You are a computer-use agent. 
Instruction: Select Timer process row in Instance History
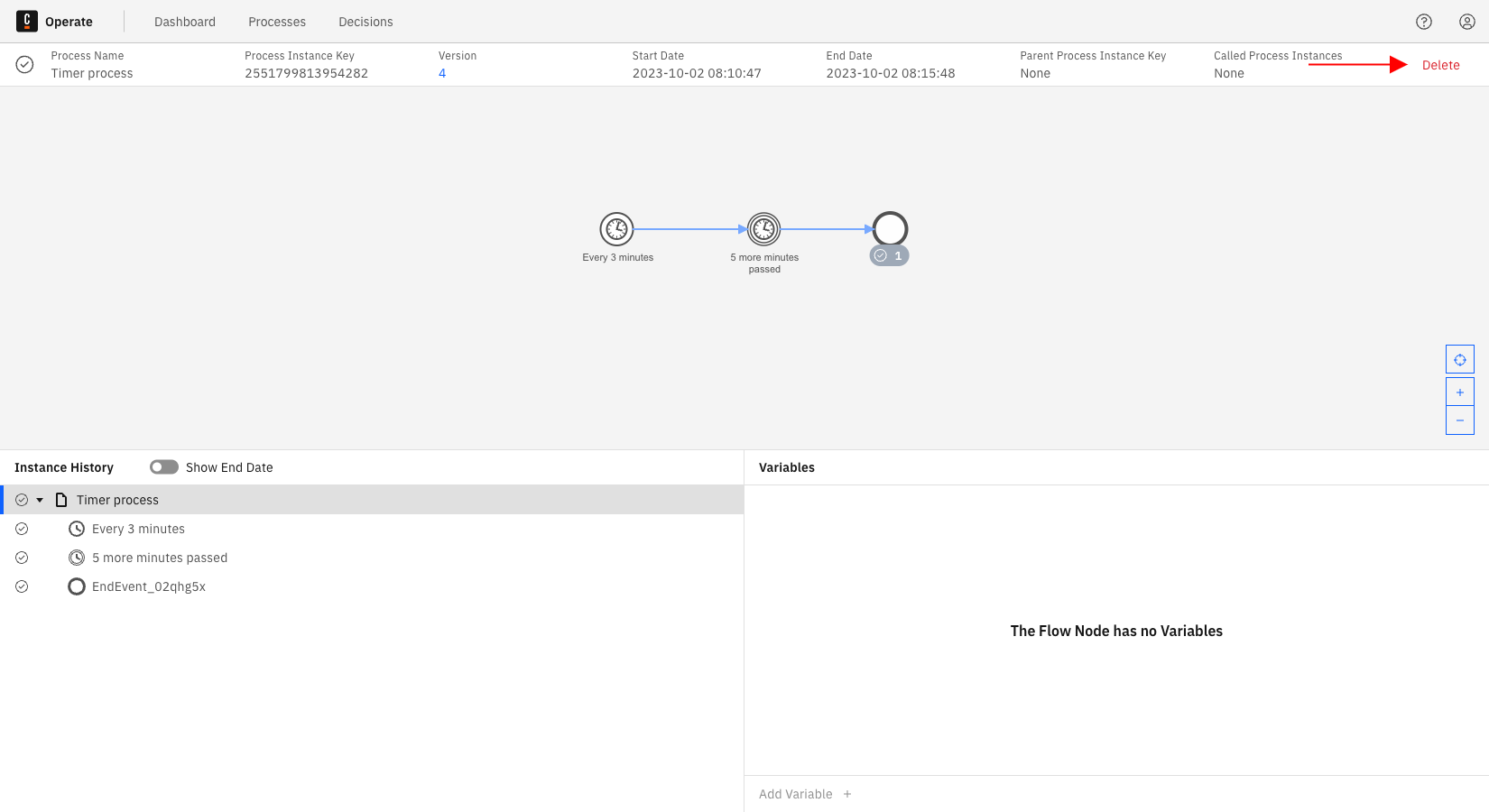tap(372, 500)
